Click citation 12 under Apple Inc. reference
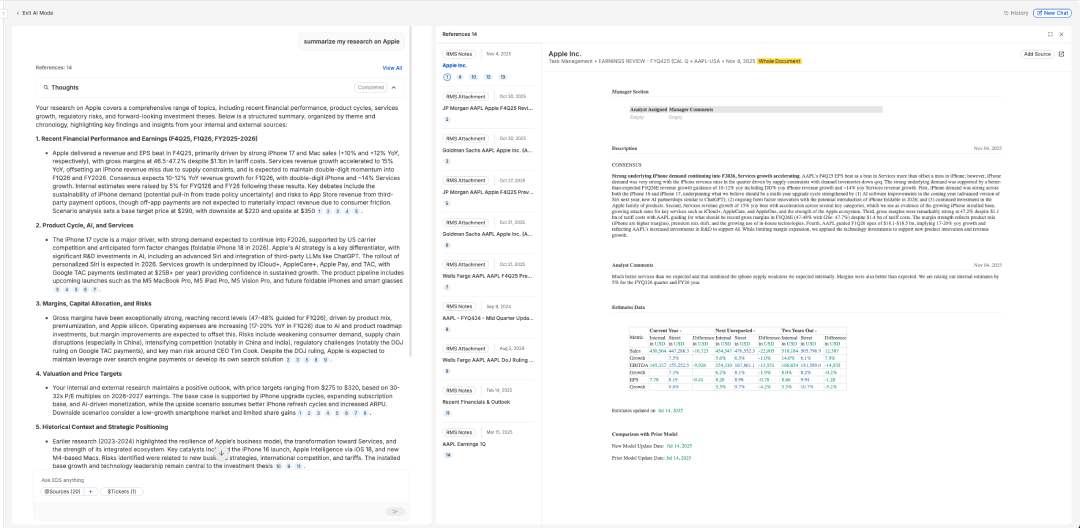This screenshot has height=528, width=1080. click(488, 77)
